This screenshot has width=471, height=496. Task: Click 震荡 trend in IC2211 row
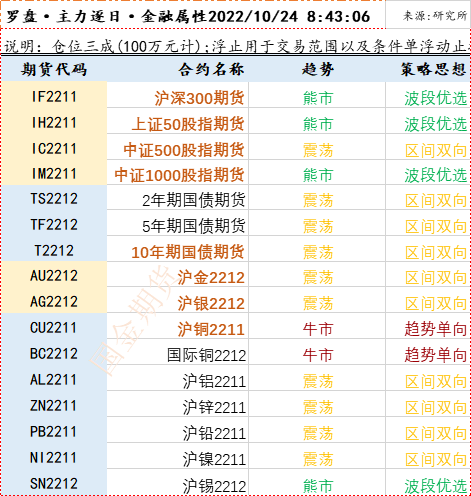point(318,151)
